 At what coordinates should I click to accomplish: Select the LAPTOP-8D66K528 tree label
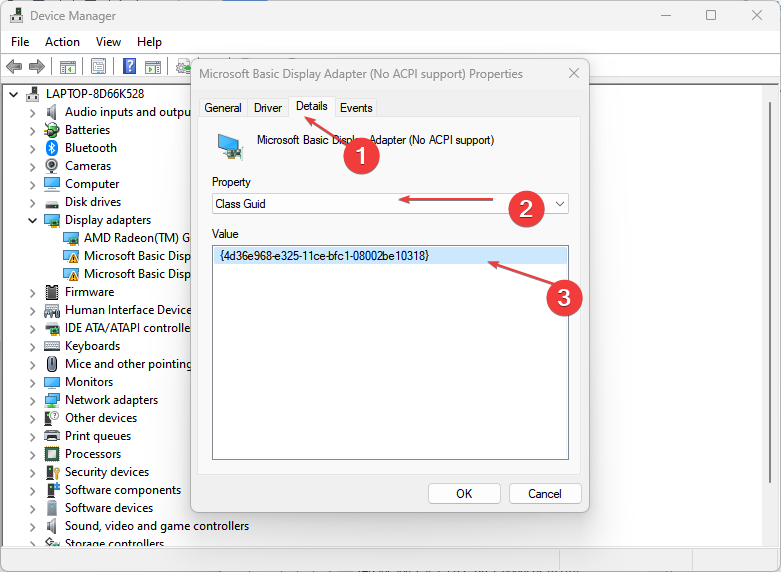point(95,94)
